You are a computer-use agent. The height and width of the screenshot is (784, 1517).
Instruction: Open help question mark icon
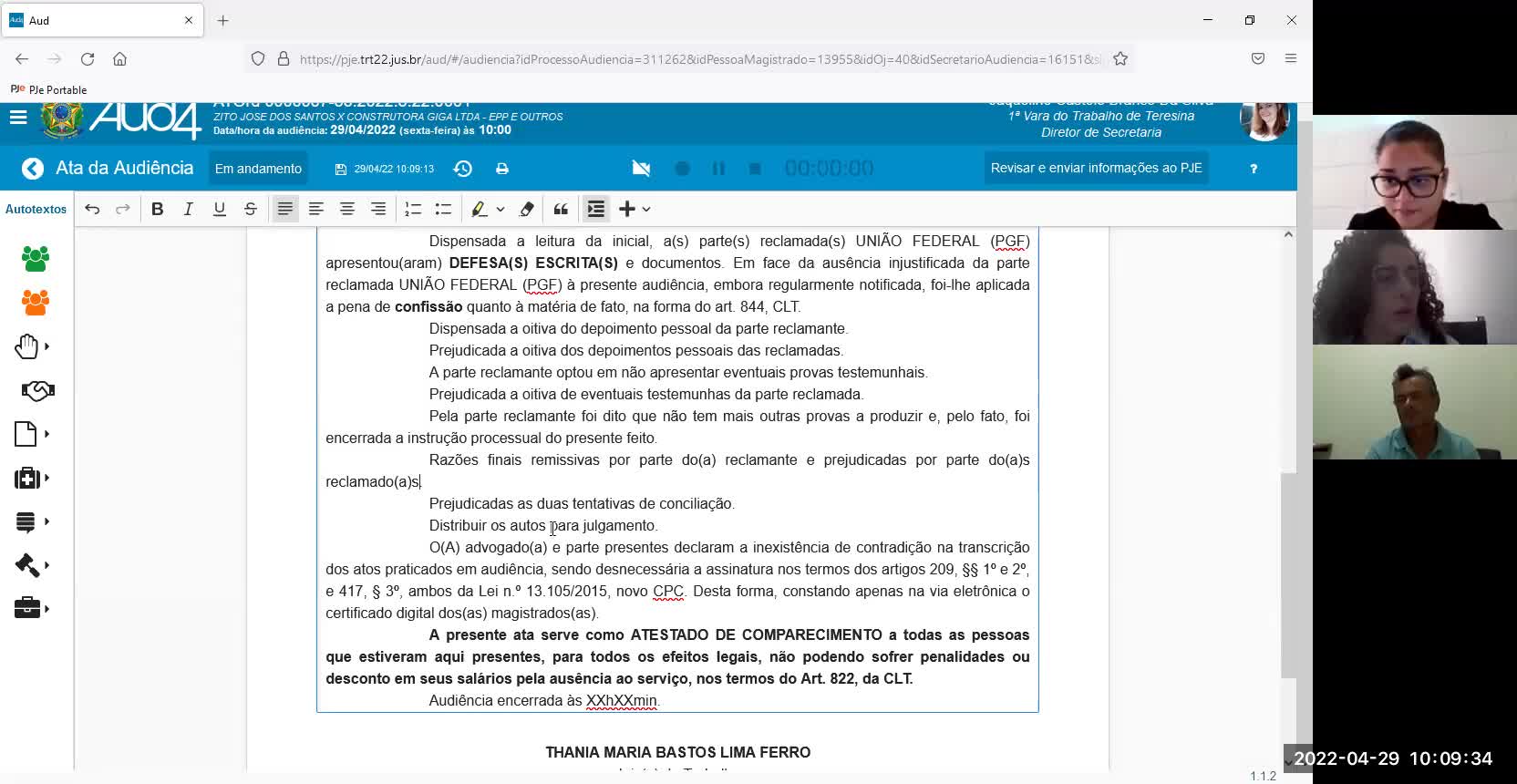pos(1254,169)
